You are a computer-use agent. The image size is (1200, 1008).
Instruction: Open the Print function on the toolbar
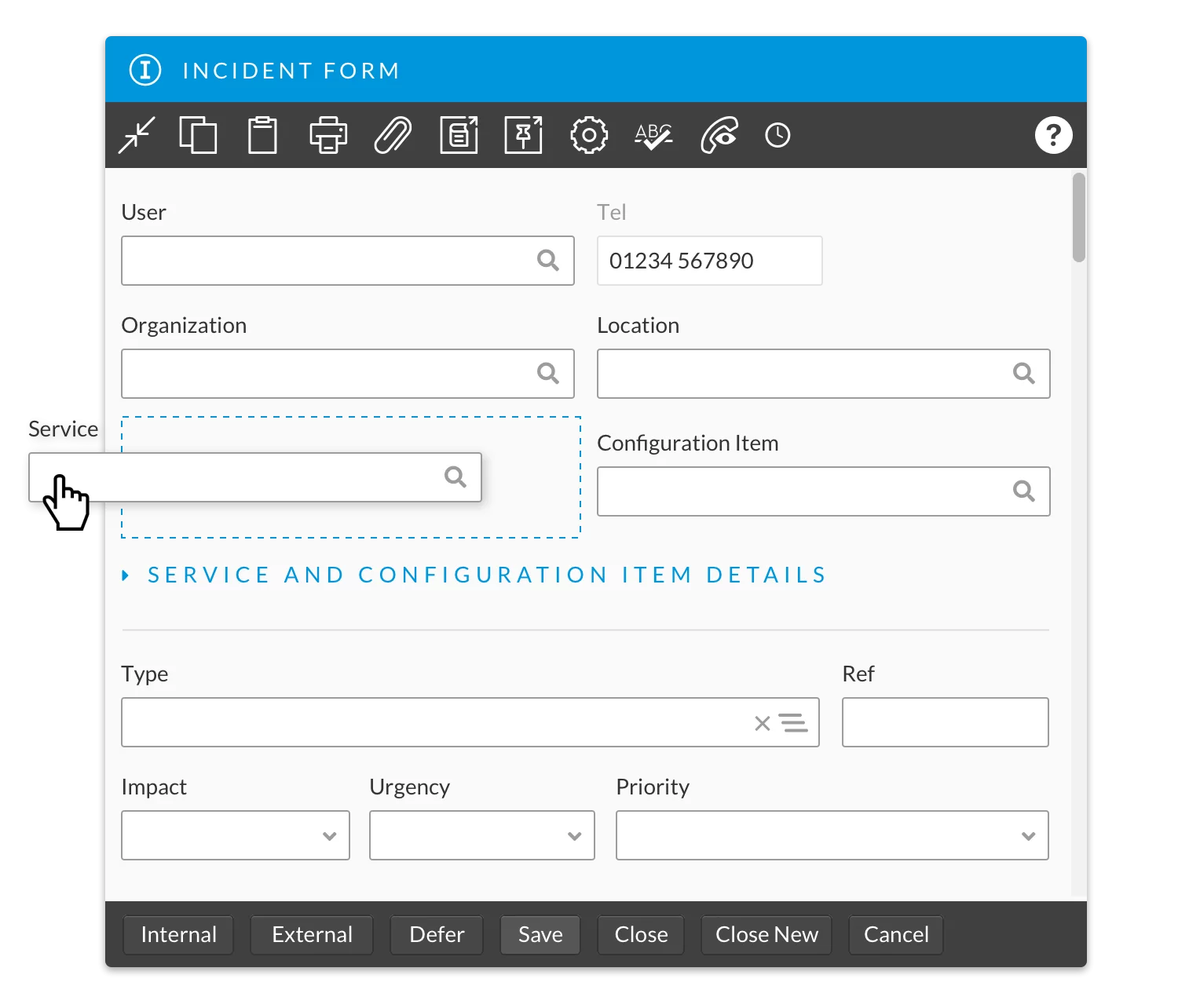(327, 135)
